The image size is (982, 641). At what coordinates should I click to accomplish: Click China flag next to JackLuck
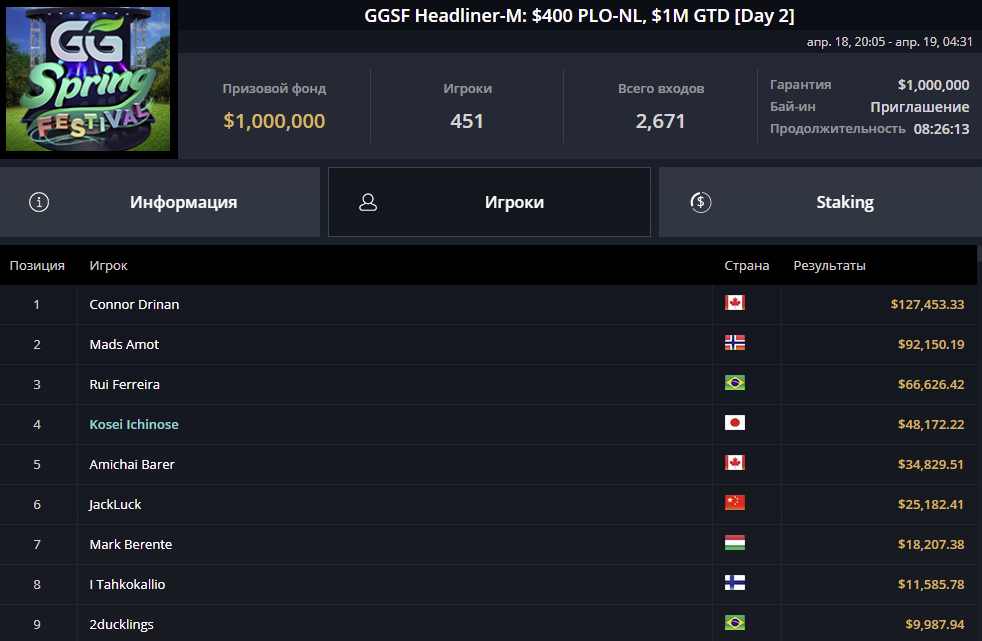coord(735,503)
